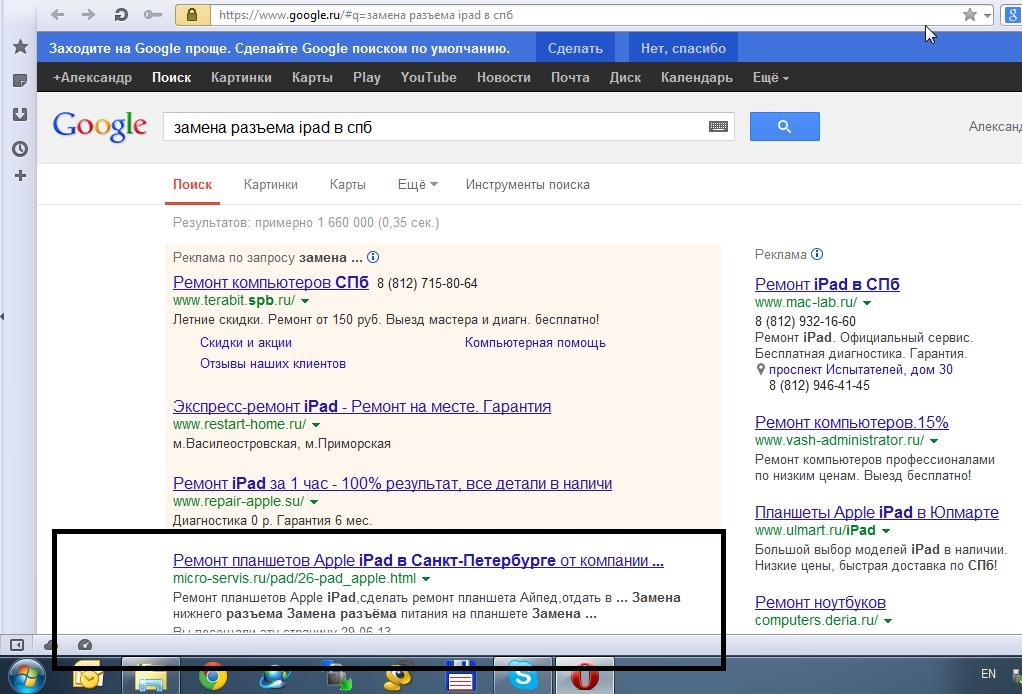The width and height of the screenshot is (1022, 694).
Task: Click info icon beside right-column 'Реклама'
Action: 817,254
